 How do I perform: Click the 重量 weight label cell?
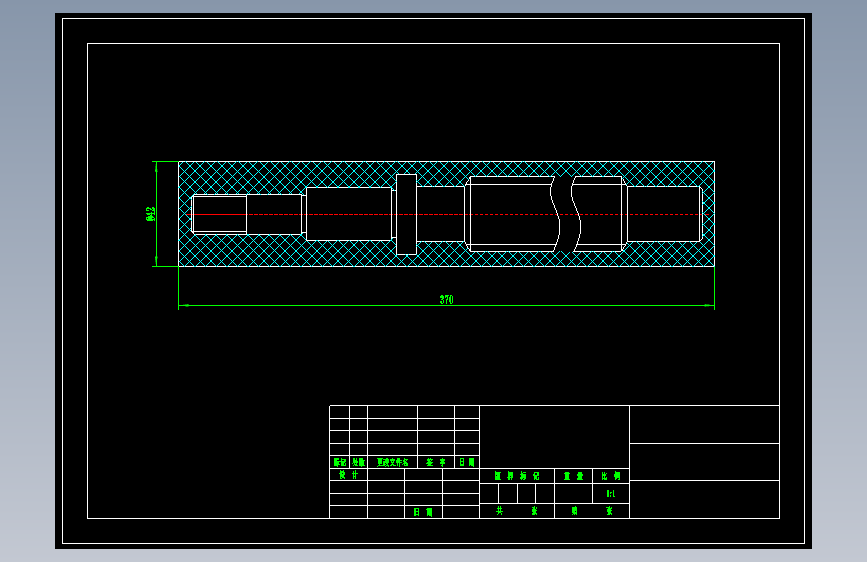[573, 476]
